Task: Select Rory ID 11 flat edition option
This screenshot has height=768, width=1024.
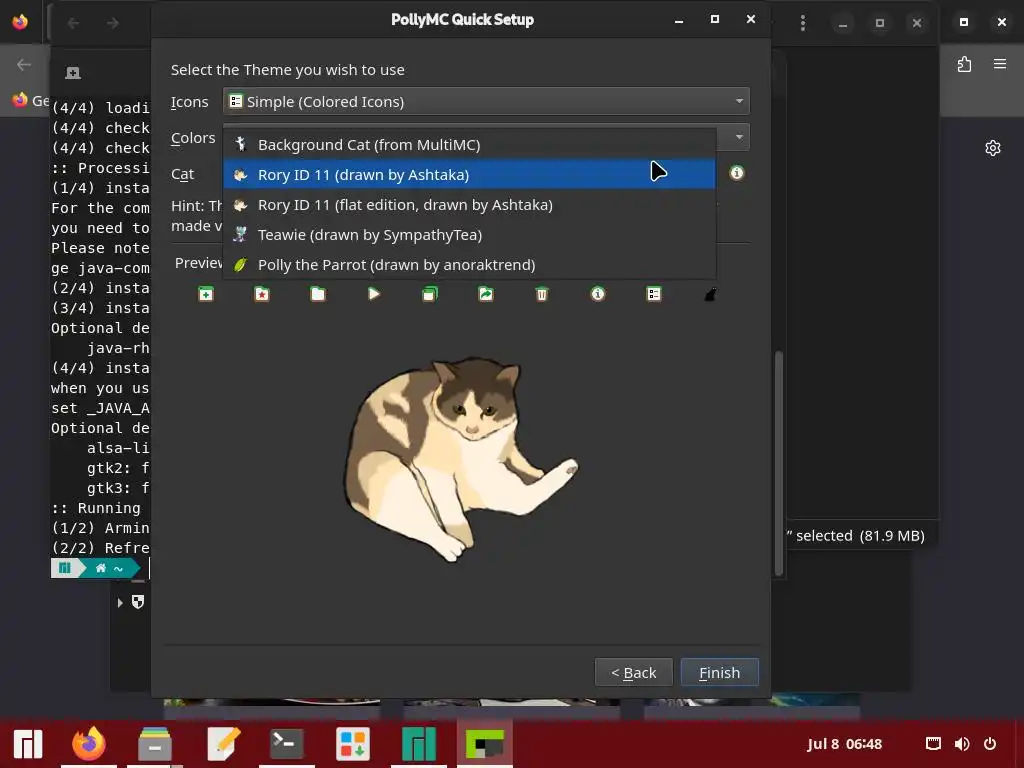Action: [469, 204]
